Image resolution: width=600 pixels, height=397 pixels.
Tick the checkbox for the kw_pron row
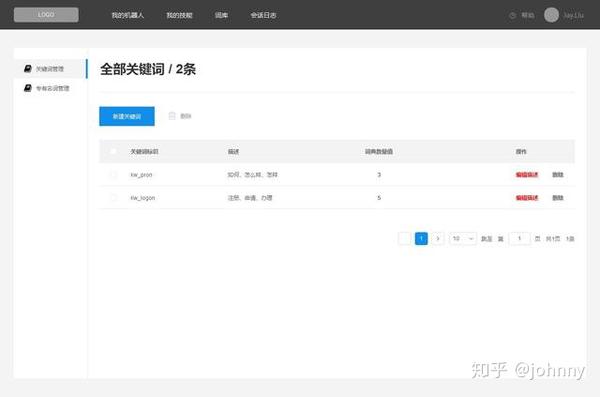(113, 175)
